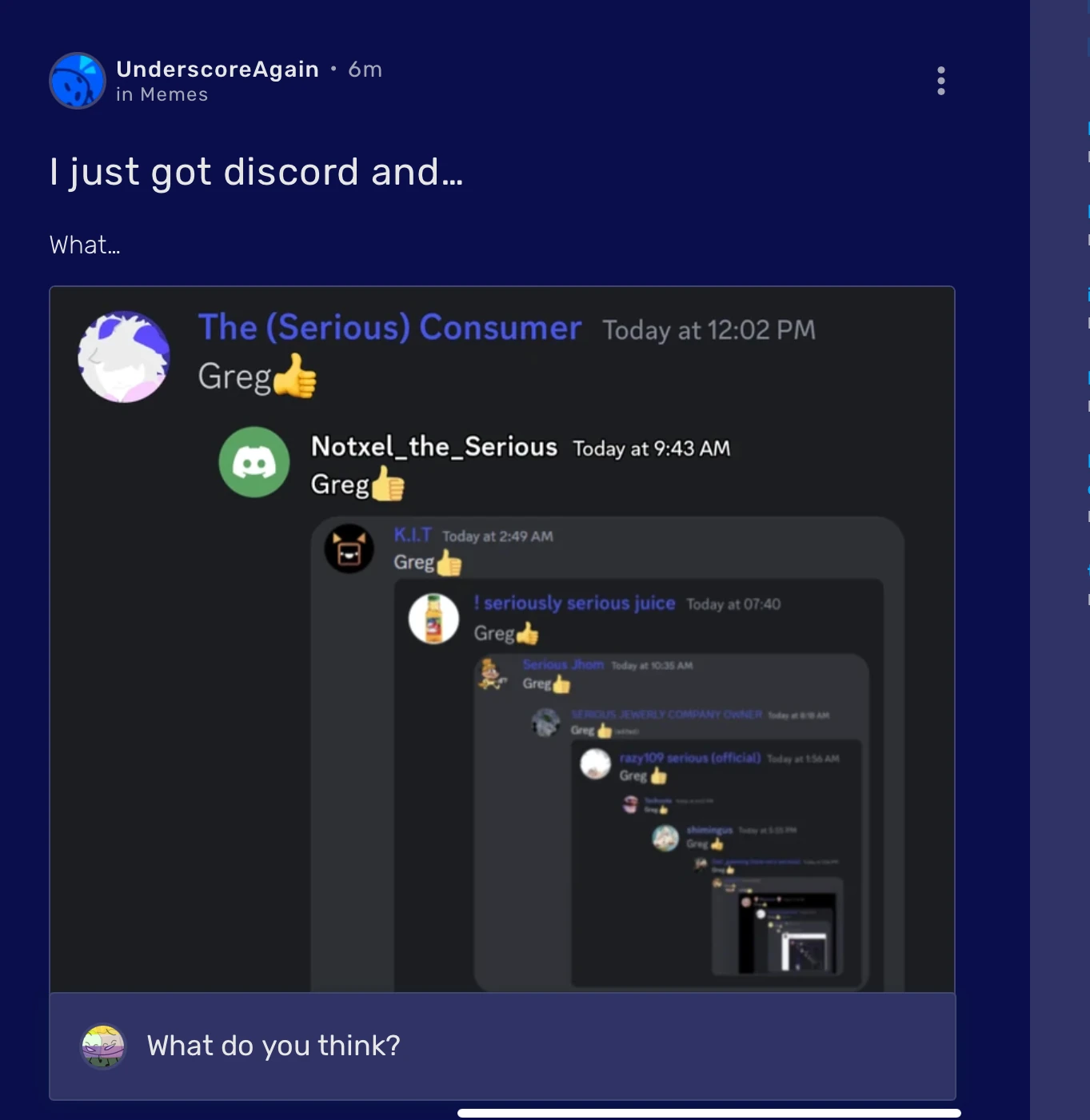
Task: Open the post title 'I just got discord and…'
Action: (x=257, y=172)
